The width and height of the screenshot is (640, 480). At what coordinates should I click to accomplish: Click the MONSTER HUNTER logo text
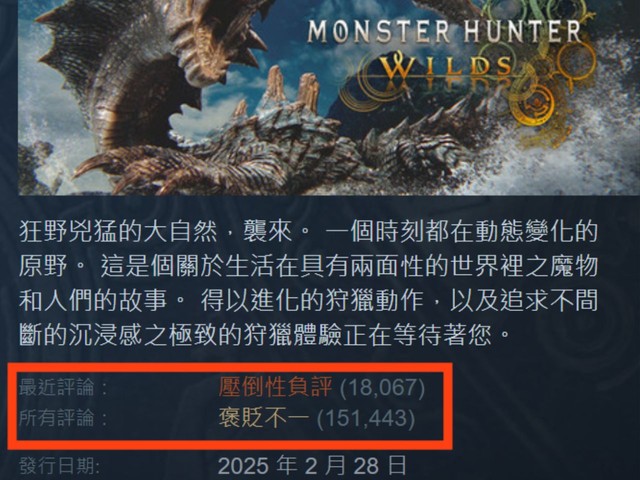444,31
